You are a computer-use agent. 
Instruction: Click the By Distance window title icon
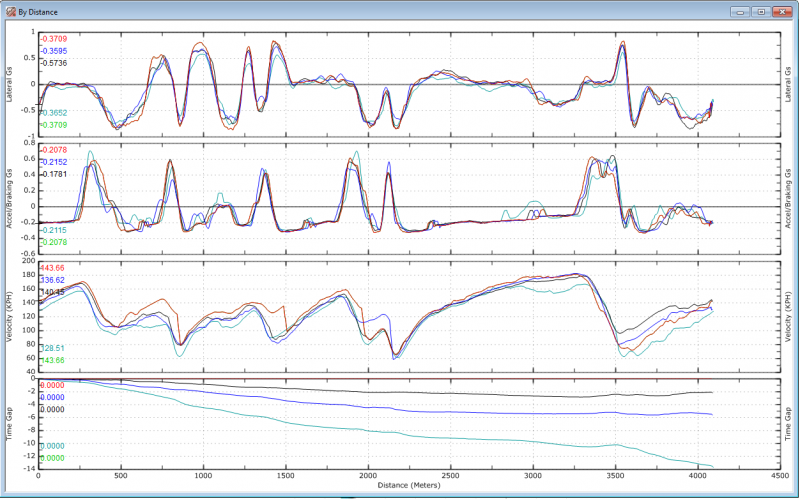[x=11, y=11]
